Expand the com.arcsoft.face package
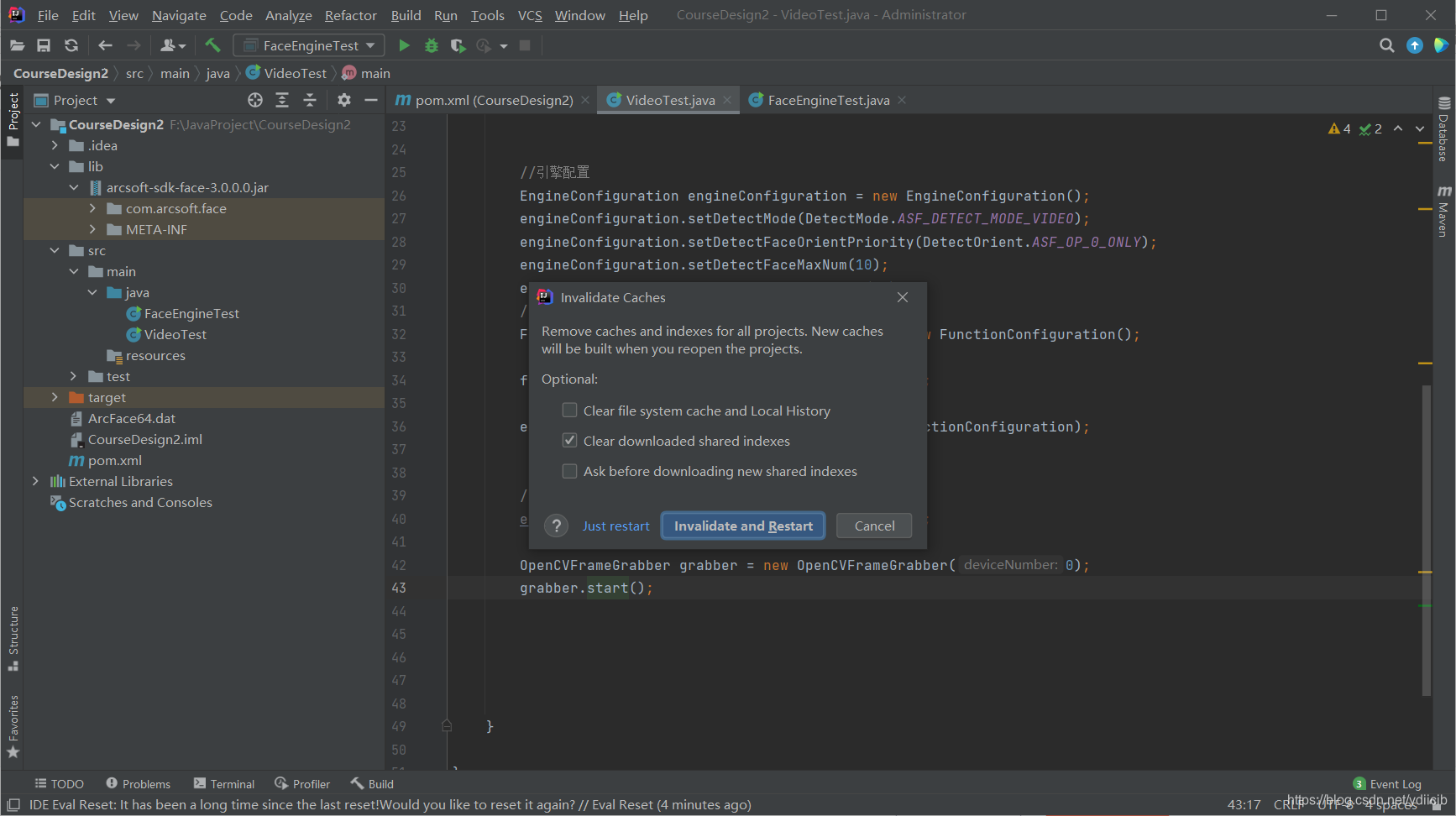 92,208
